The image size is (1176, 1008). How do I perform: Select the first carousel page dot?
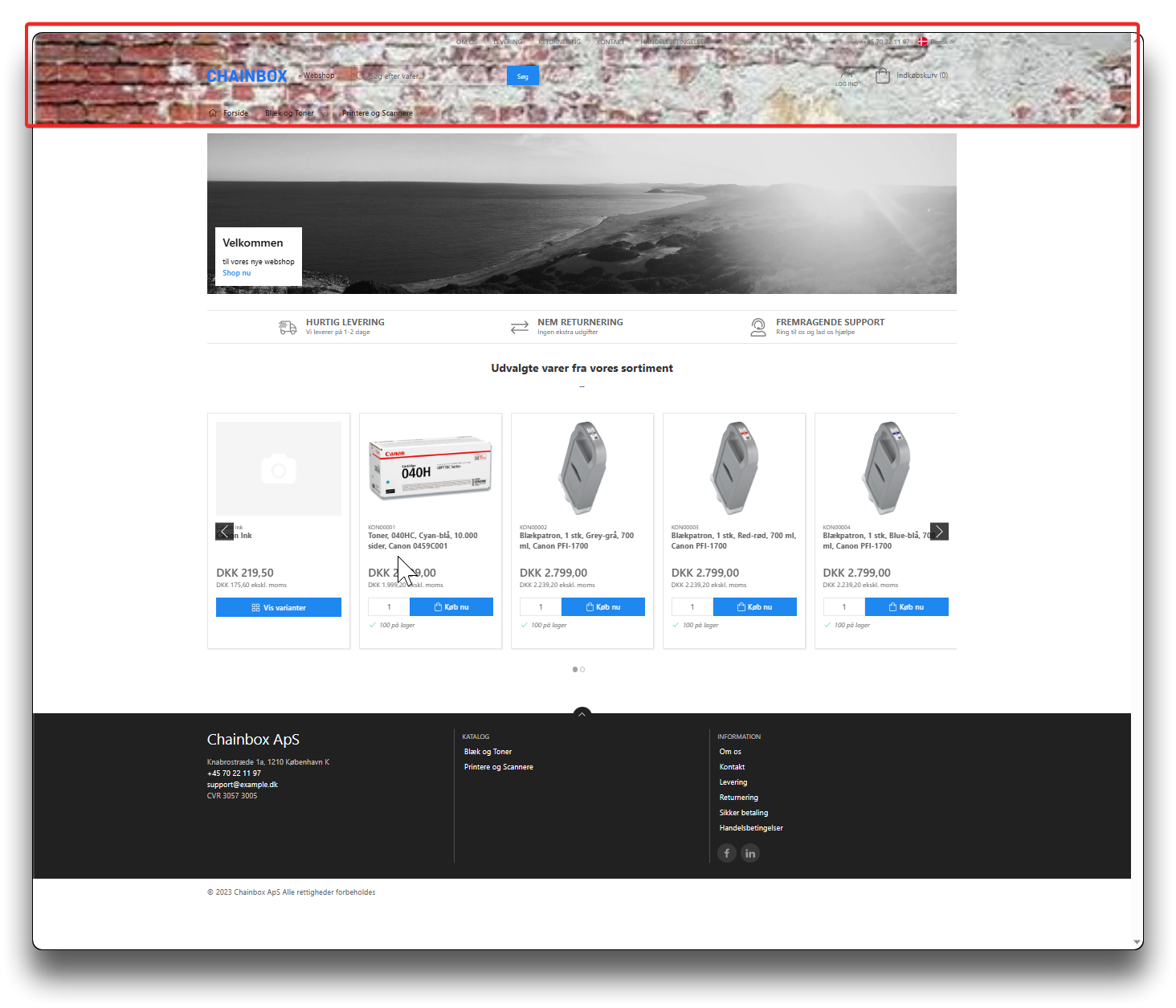point(575,669)
